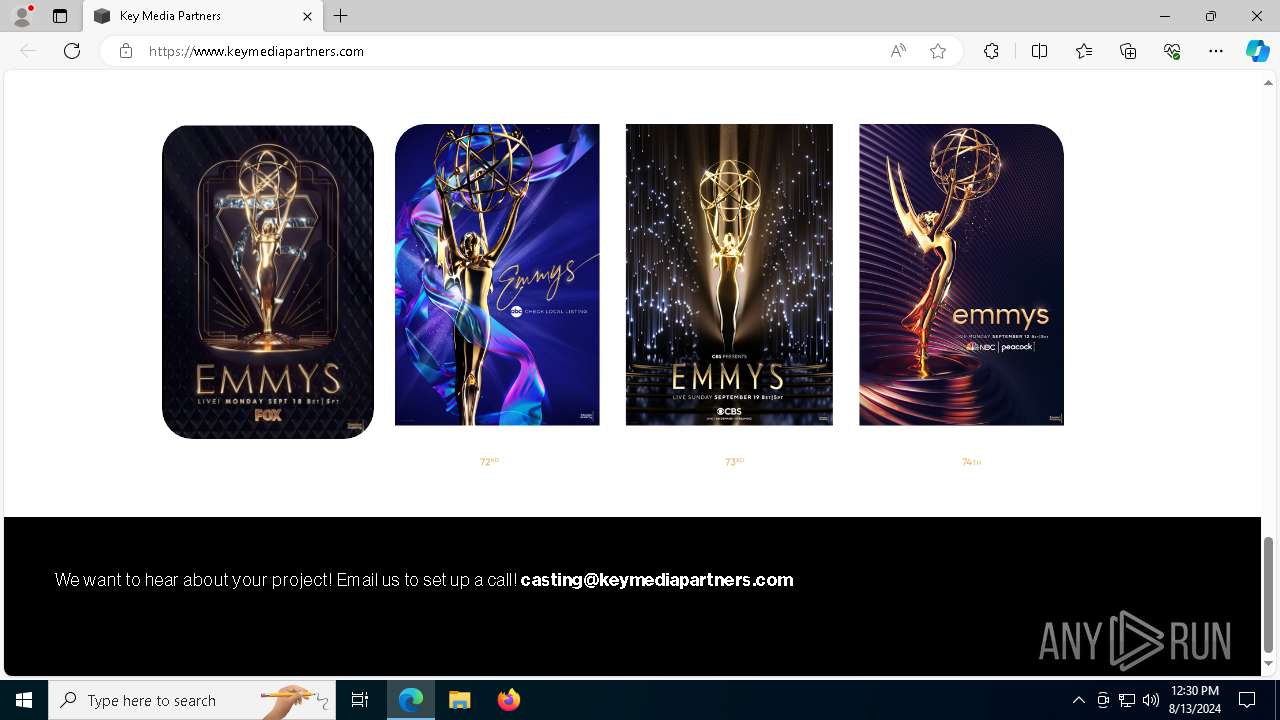Screen dimensions: 1280x720
Task: Open the 74th Emmys NBC Peacock poster
Action: [961, 275]
